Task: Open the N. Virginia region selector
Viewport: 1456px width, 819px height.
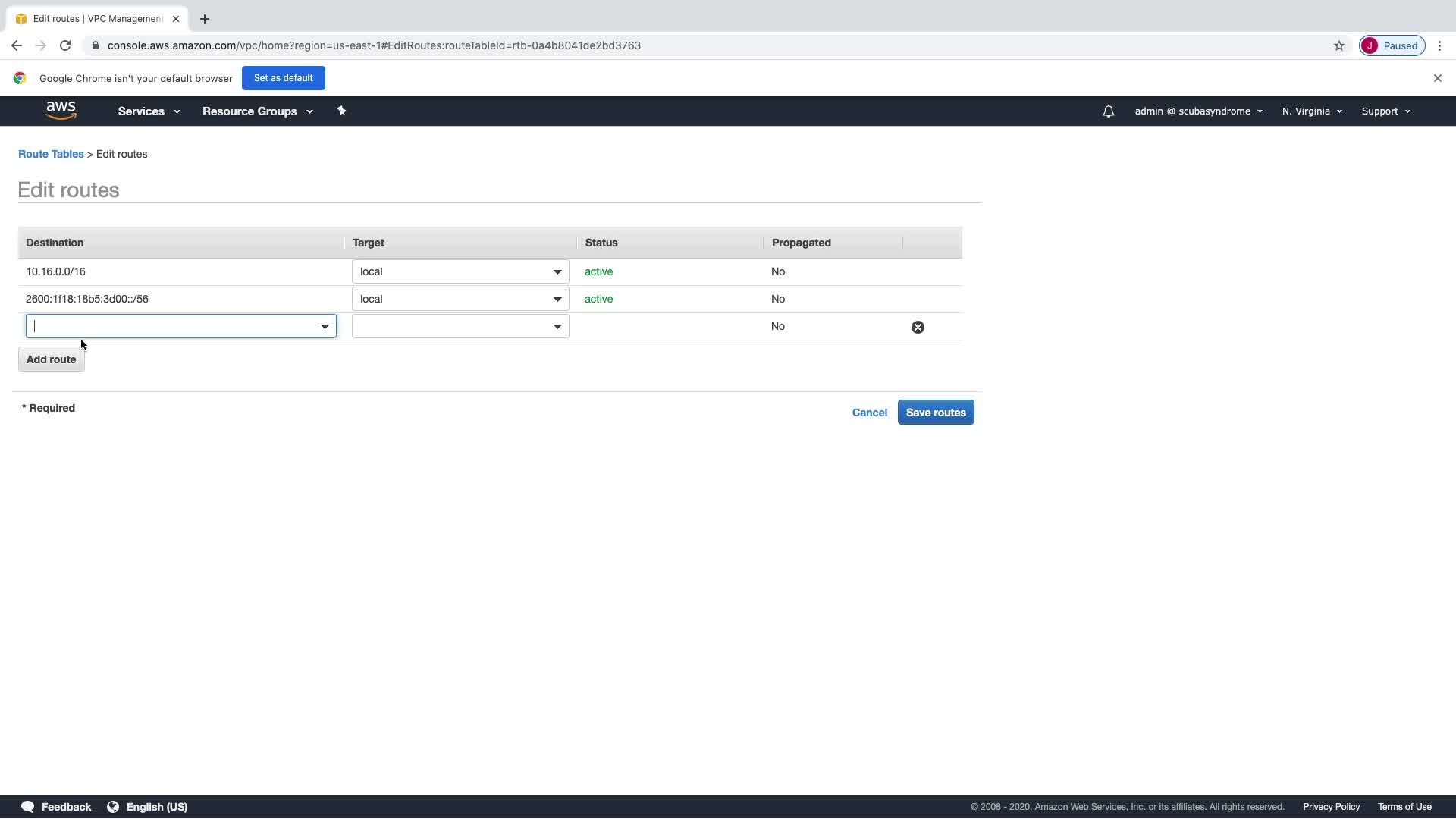Action: tap(1311, 111)
